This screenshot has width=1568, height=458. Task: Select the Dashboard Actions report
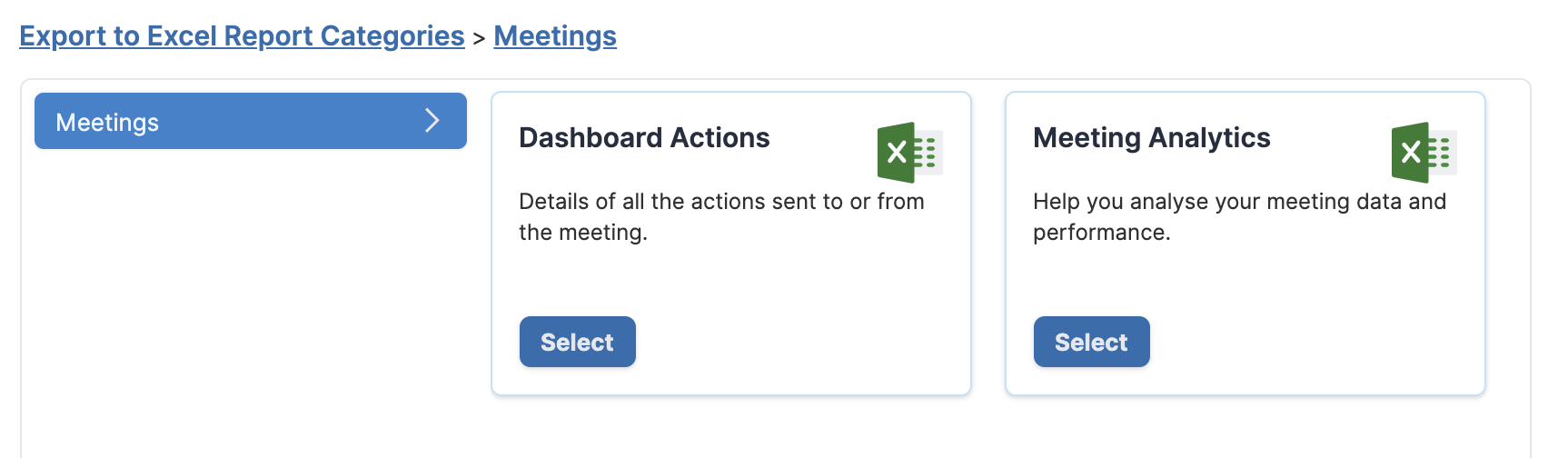[578, 342]
